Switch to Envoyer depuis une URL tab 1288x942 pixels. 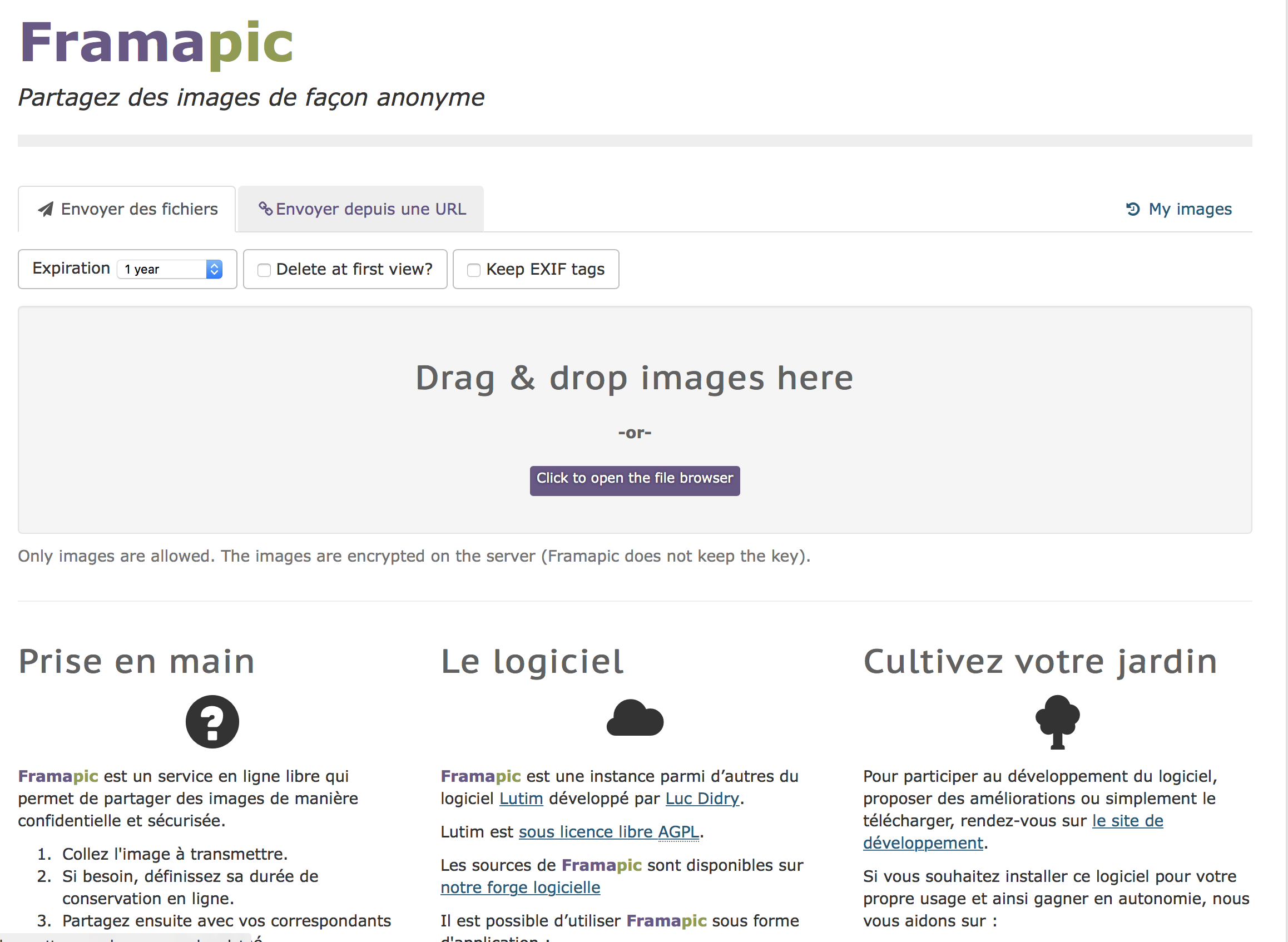coord(361,209)
